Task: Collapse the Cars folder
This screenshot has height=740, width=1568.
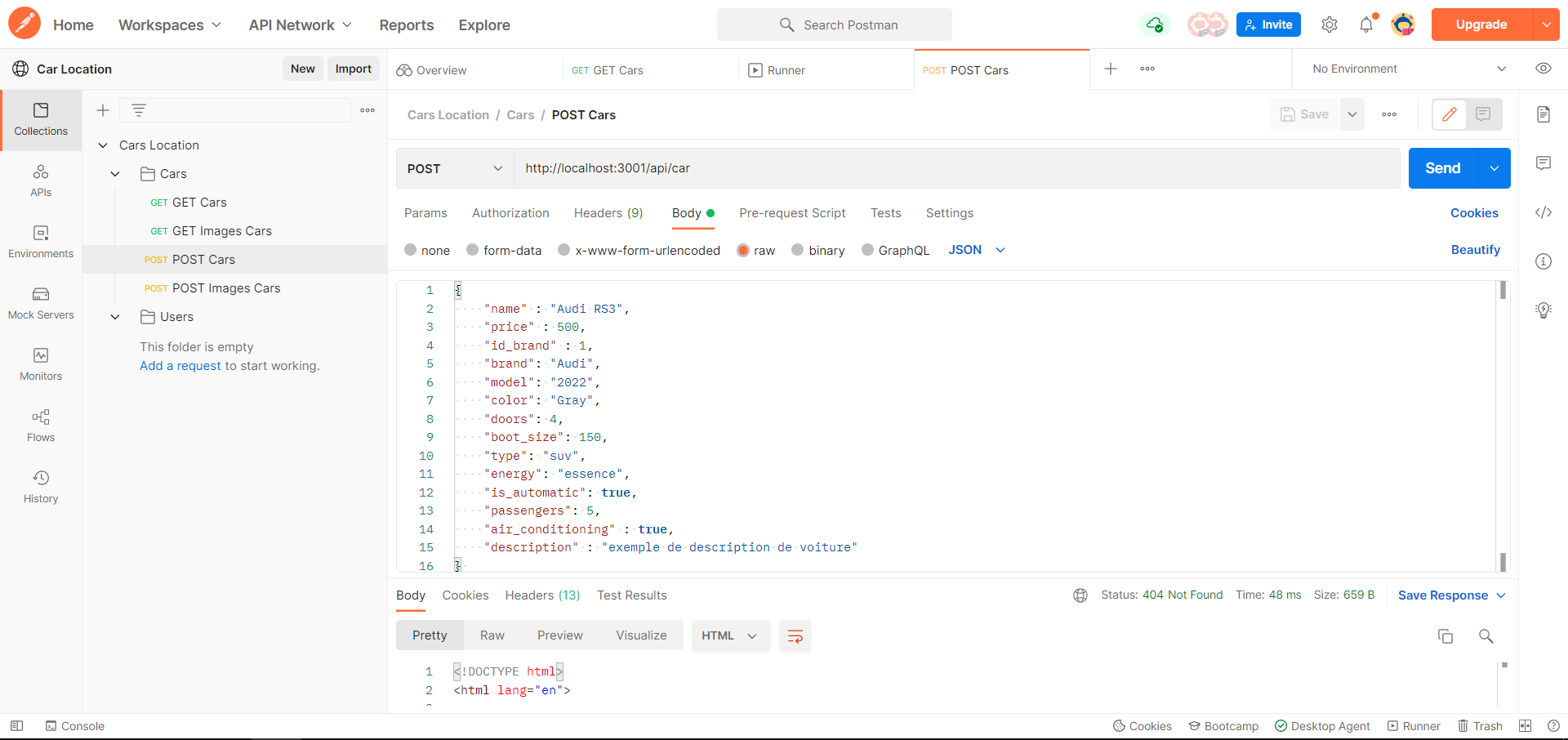Action: pos(115,174)
